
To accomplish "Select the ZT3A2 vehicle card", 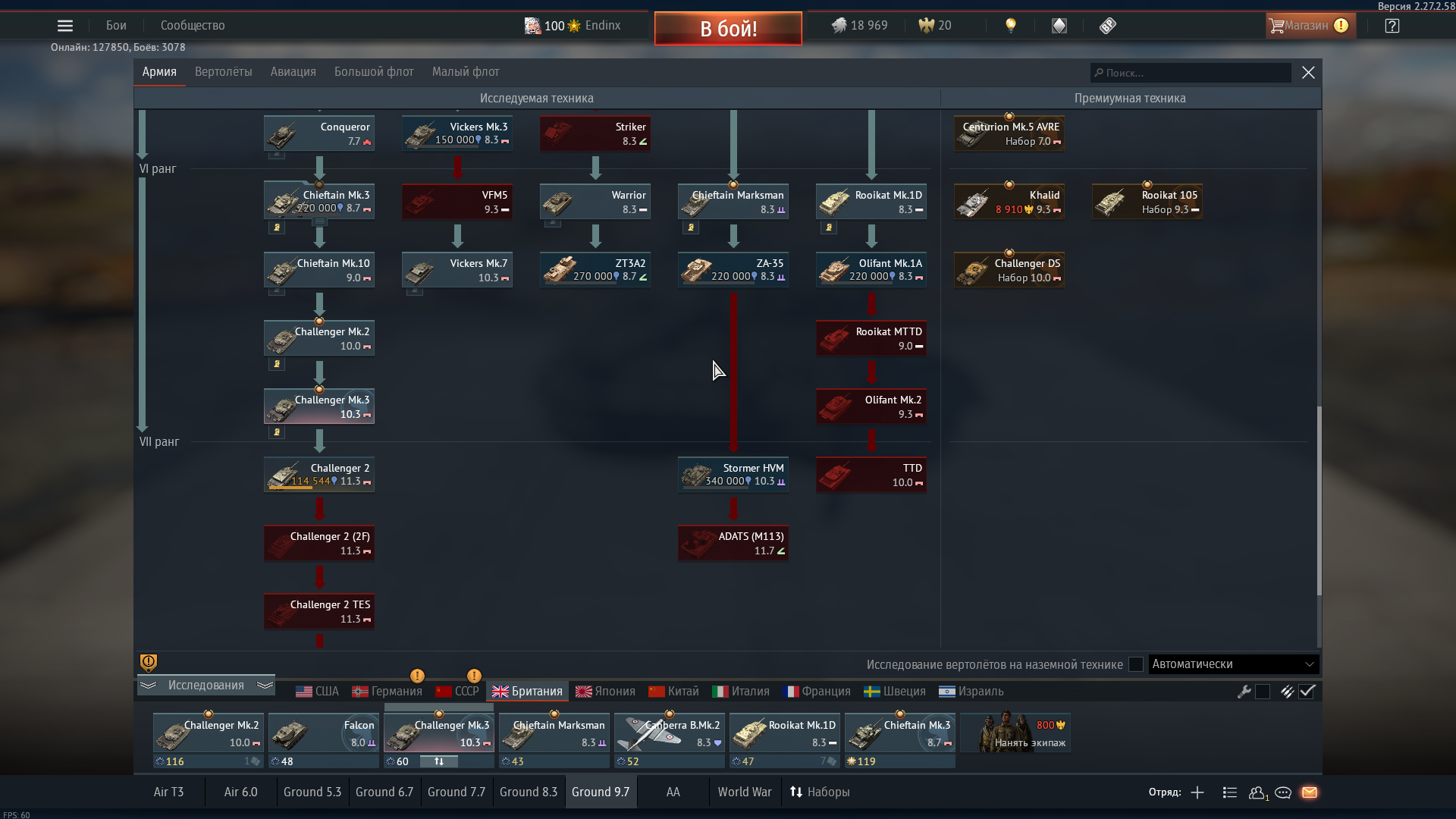I will coord(595,270).
